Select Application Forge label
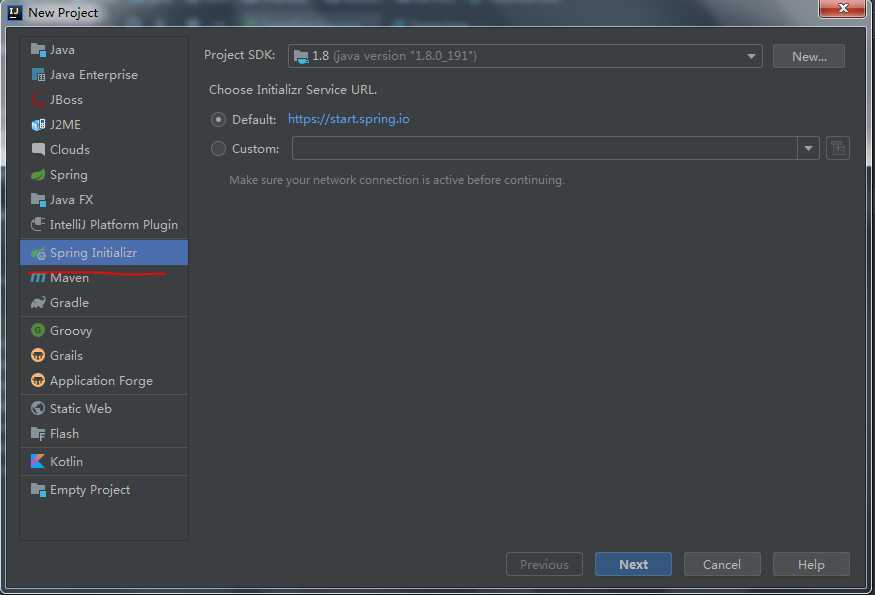This screenshot has height=595, width=875. pos(101,381)
